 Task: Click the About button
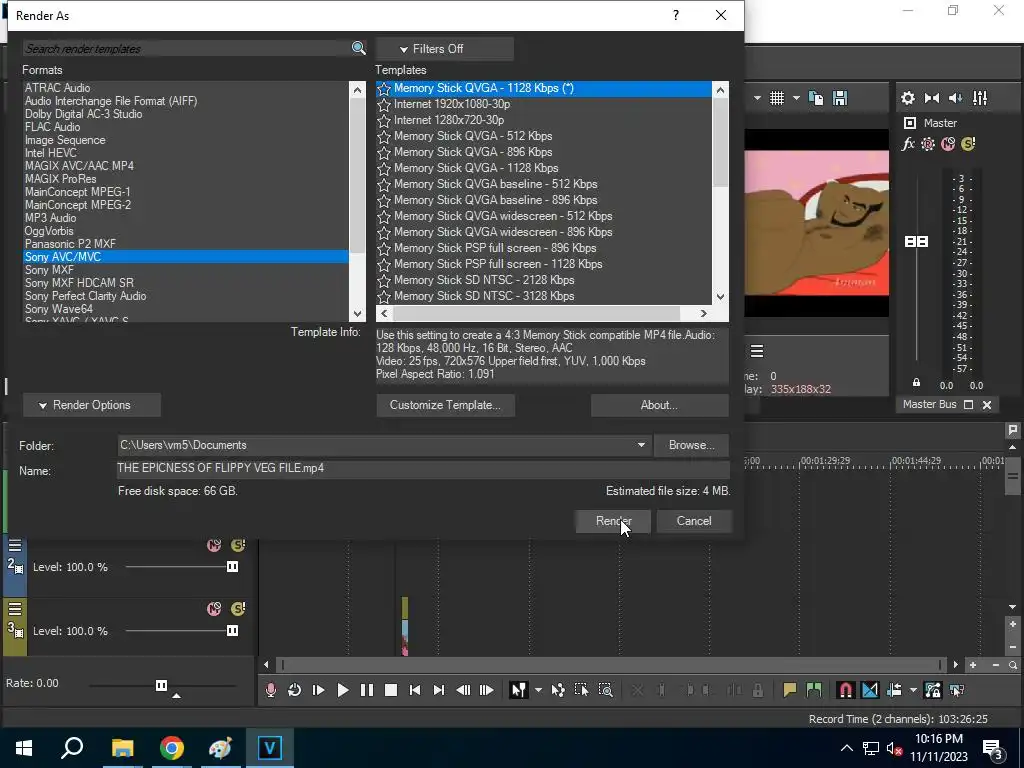[659, 405]
